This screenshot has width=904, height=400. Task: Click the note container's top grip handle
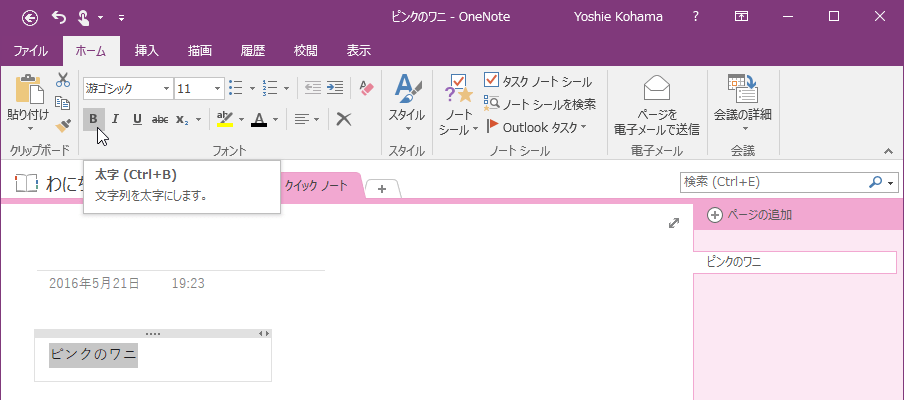pos(153,334)
